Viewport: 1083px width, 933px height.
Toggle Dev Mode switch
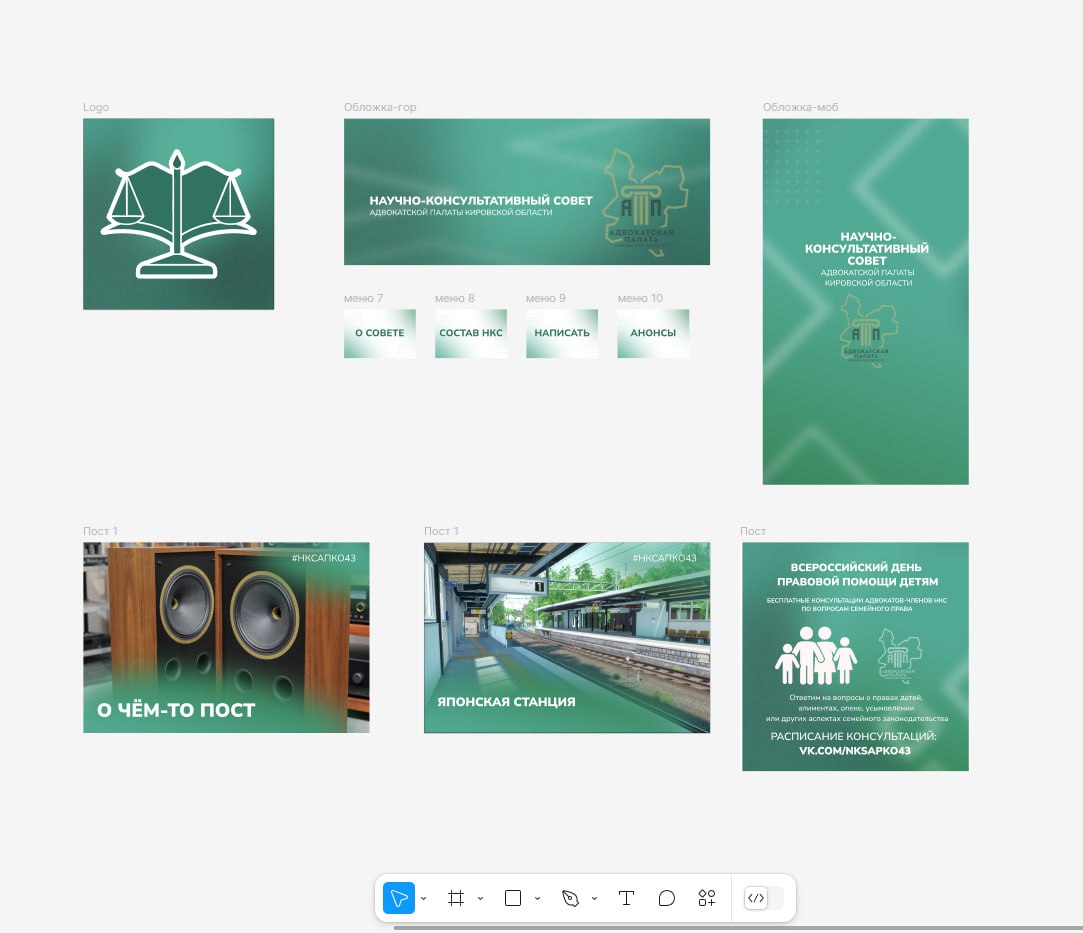(x=764, y=898)
